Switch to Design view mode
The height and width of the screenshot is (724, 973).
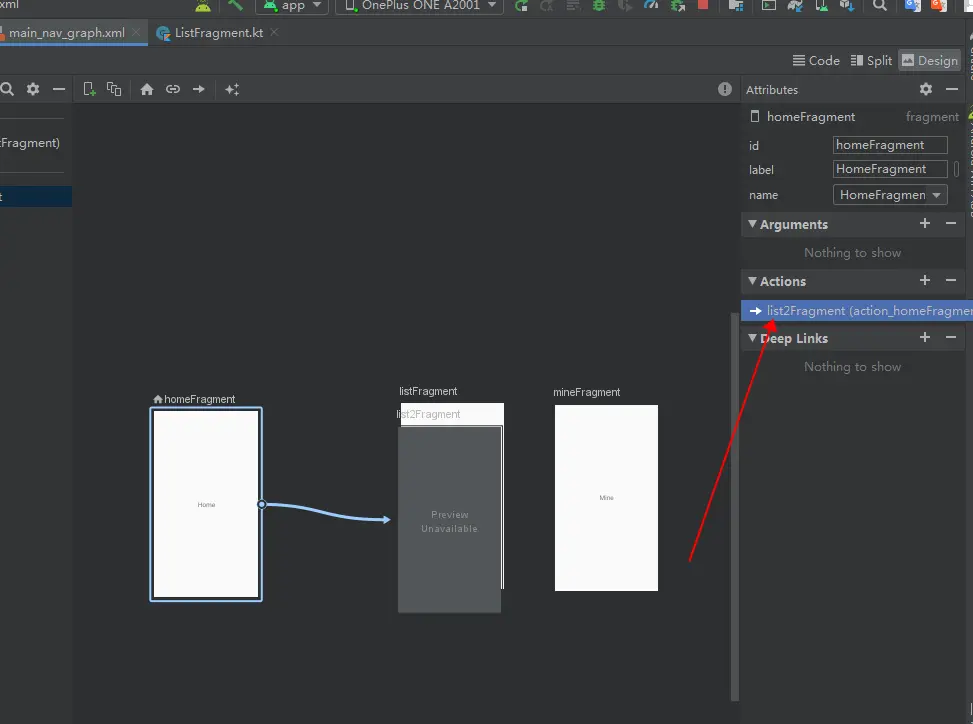tap(929, 60)
